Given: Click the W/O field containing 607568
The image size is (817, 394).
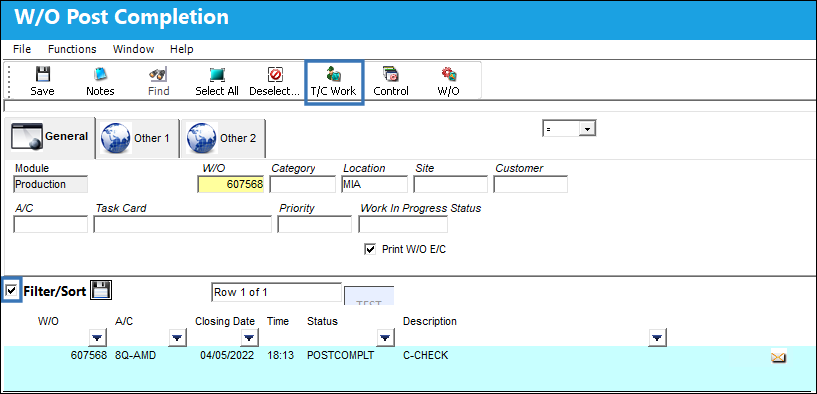Looking at the screenshot, I should pyautogui.click(x=231, y=184).
